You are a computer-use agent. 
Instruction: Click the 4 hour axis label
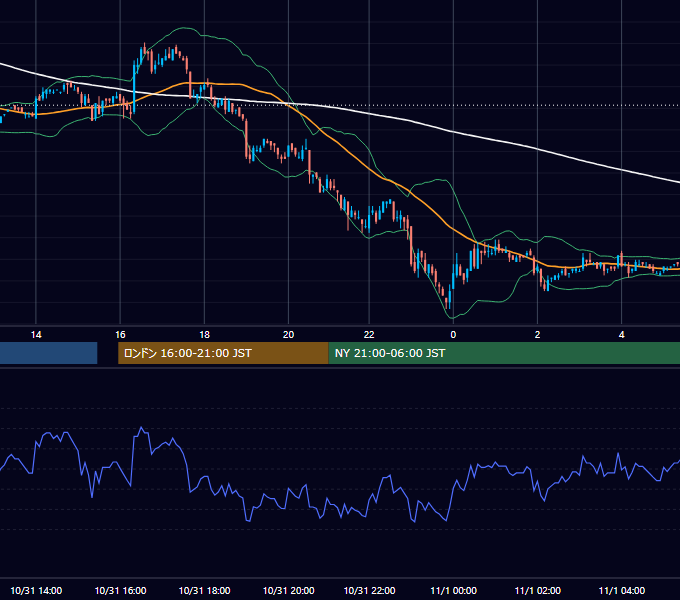[621, 335]
